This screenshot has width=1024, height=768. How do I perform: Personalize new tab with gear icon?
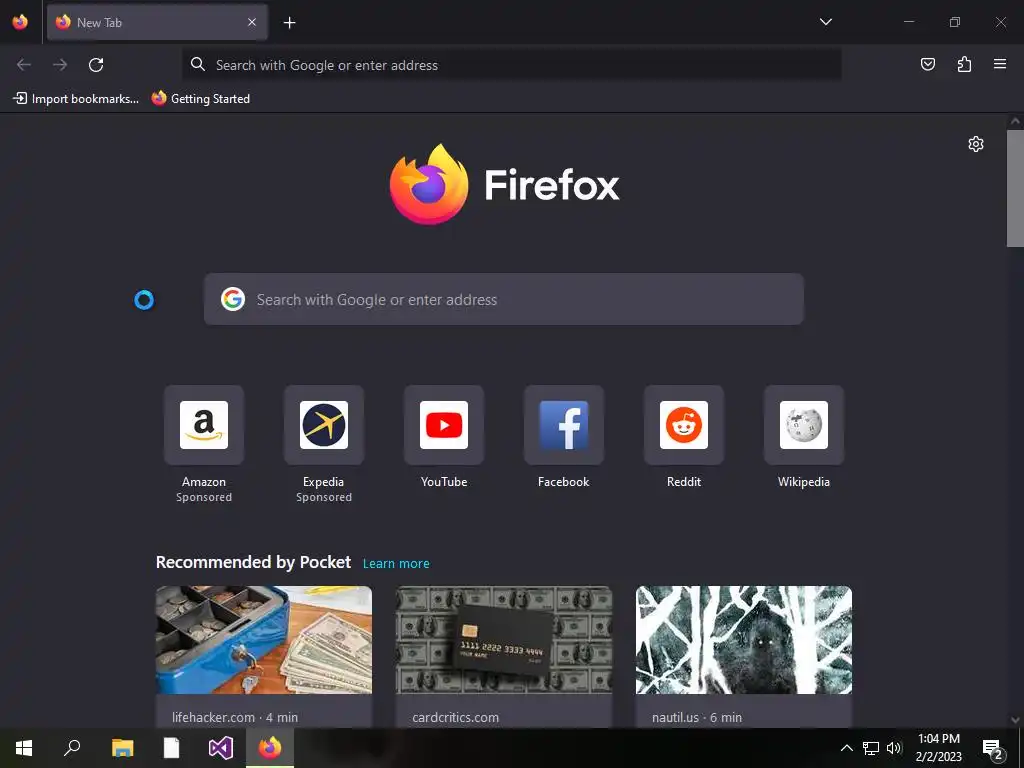(x=976, y=144)
